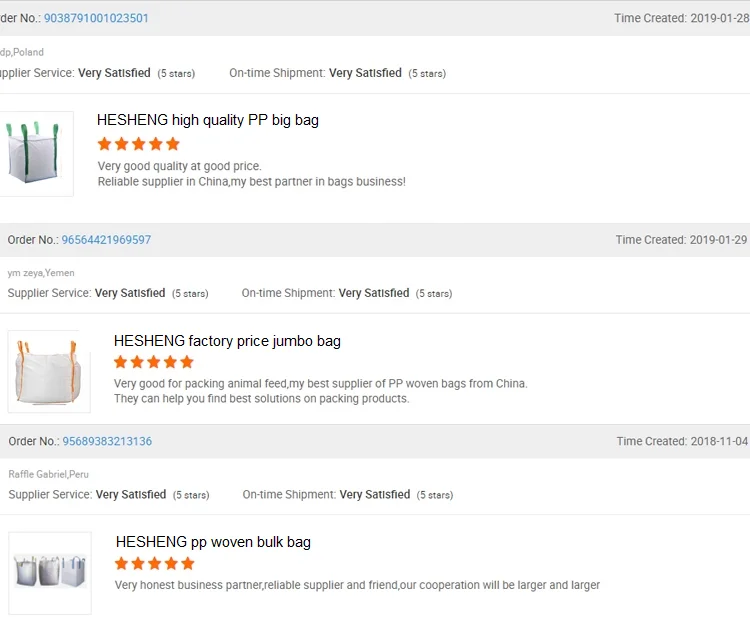750x617 pixels.
Task: Click the PP big bag product thumbnail
Action: click(x=36, y=153)
